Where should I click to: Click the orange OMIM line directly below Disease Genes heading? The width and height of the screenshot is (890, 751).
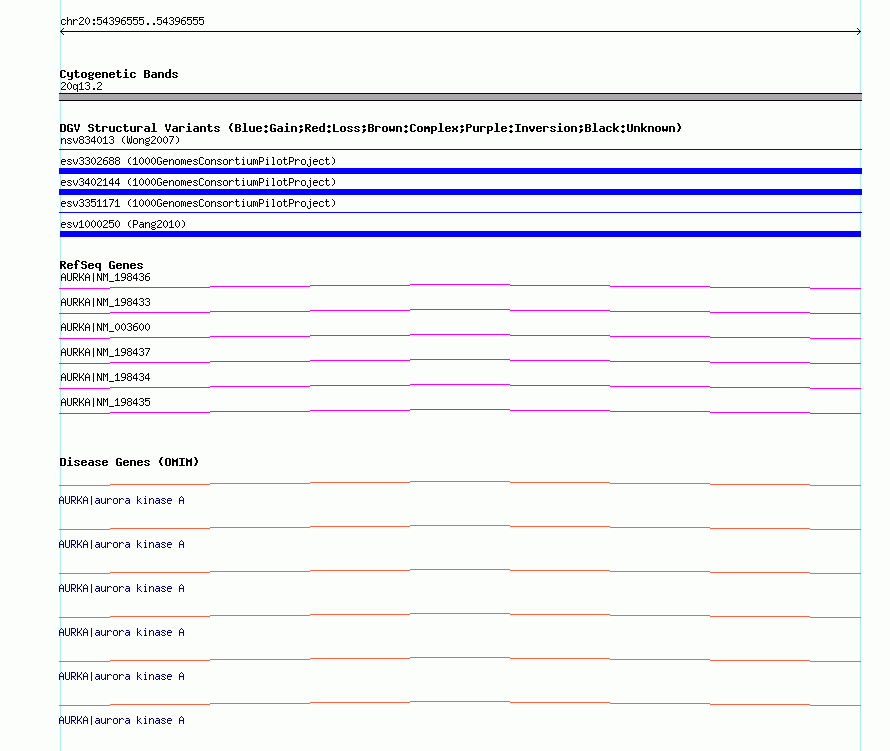tap(460, 484)
